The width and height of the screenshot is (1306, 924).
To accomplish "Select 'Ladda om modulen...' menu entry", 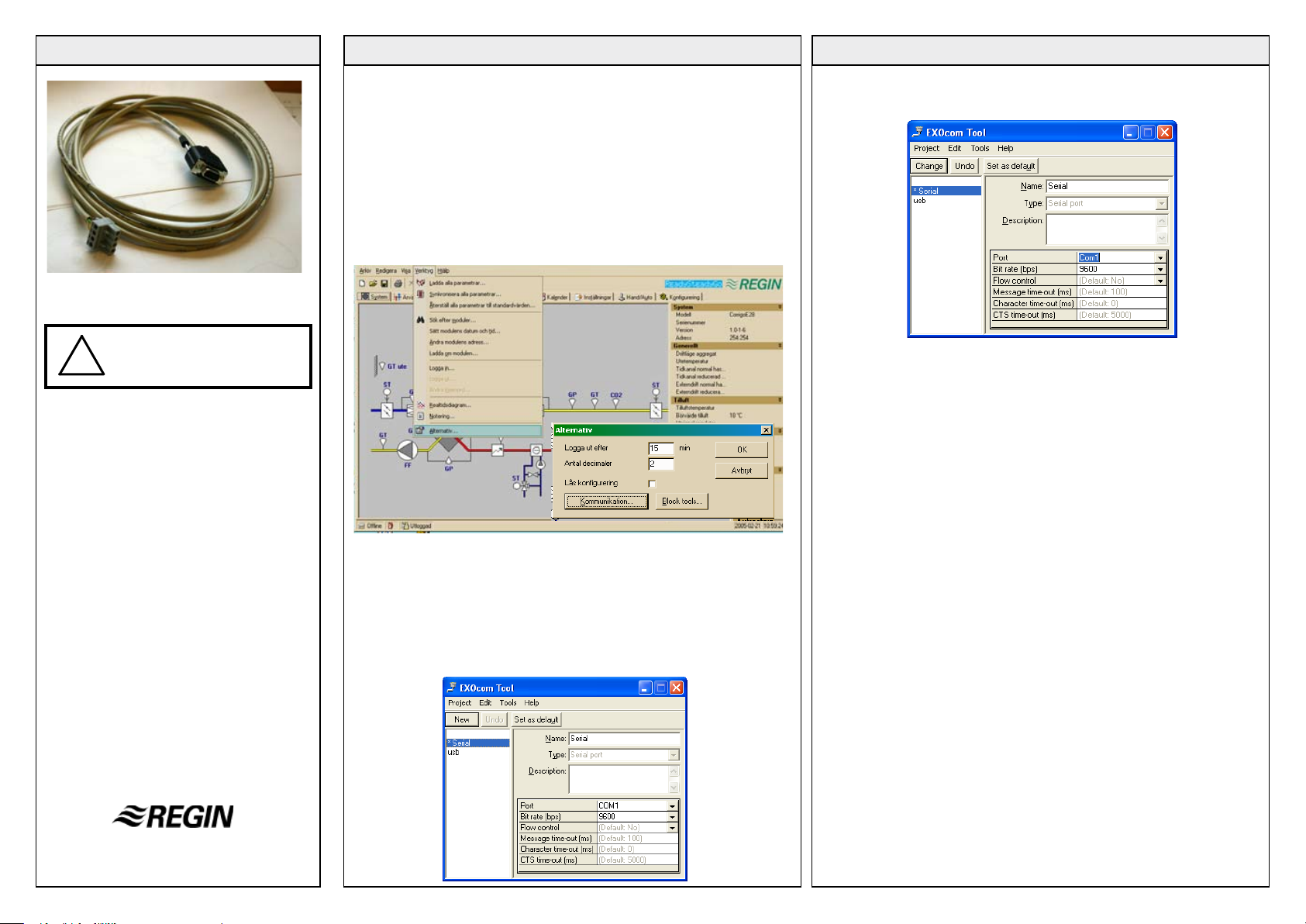I will [x=478, y=353].
